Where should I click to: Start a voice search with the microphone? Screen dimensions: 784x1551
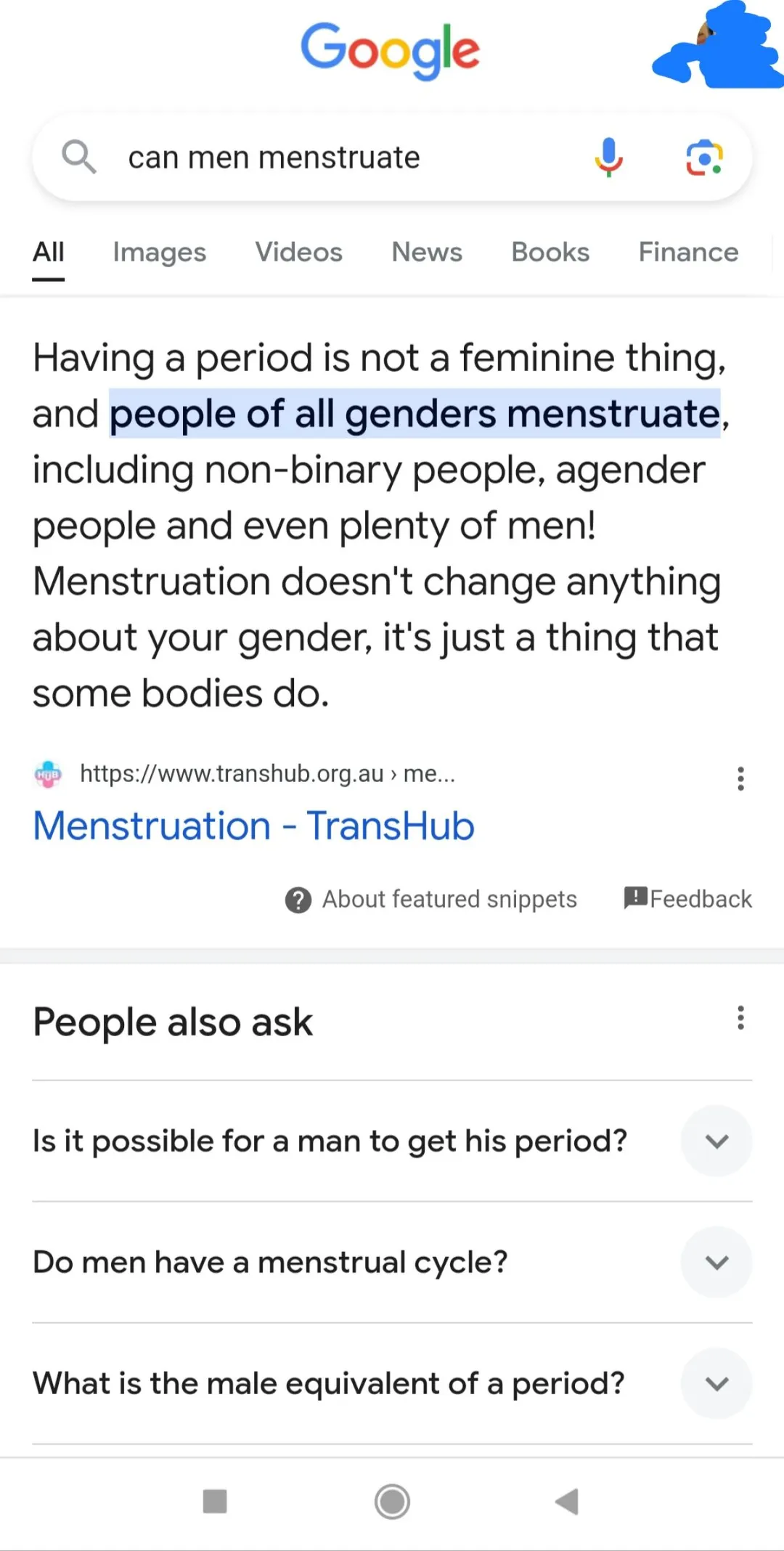(609, 157)
